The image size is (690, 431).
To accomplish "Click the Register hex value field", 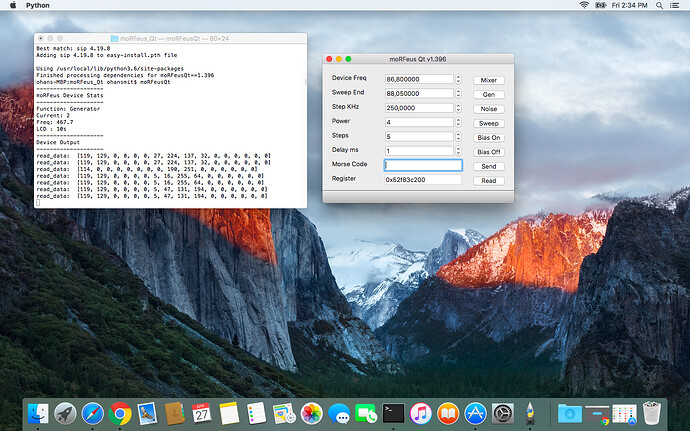I will click(423, 180).
